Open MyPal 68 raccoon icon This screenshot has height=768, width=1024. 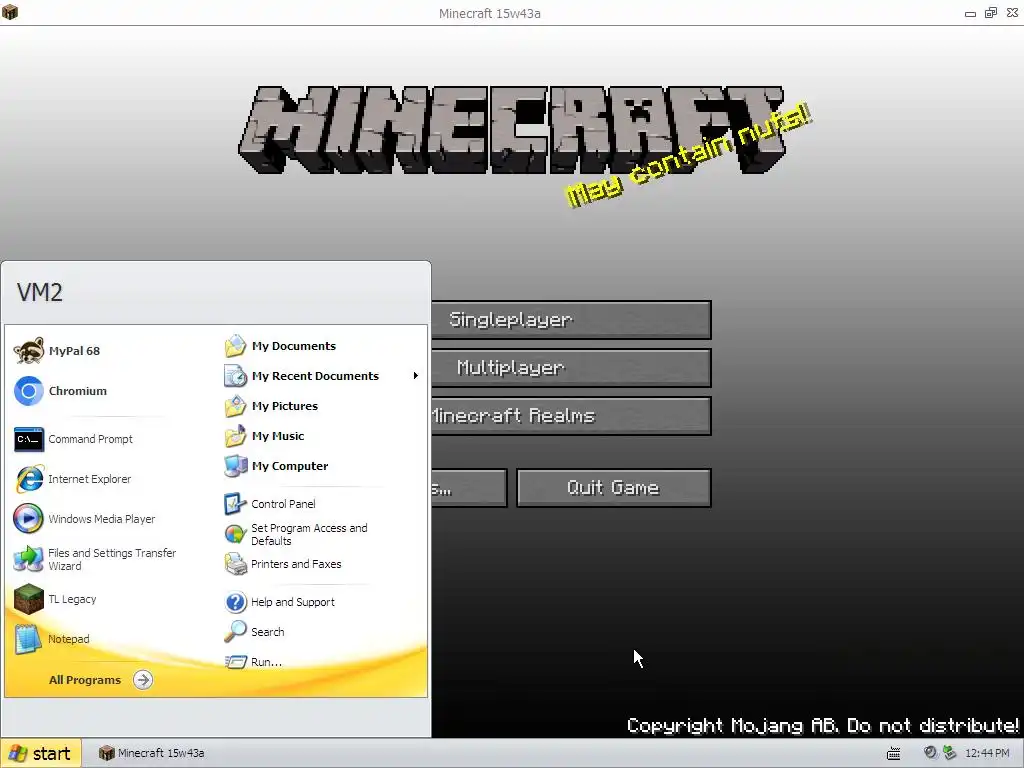coord(29,351)
